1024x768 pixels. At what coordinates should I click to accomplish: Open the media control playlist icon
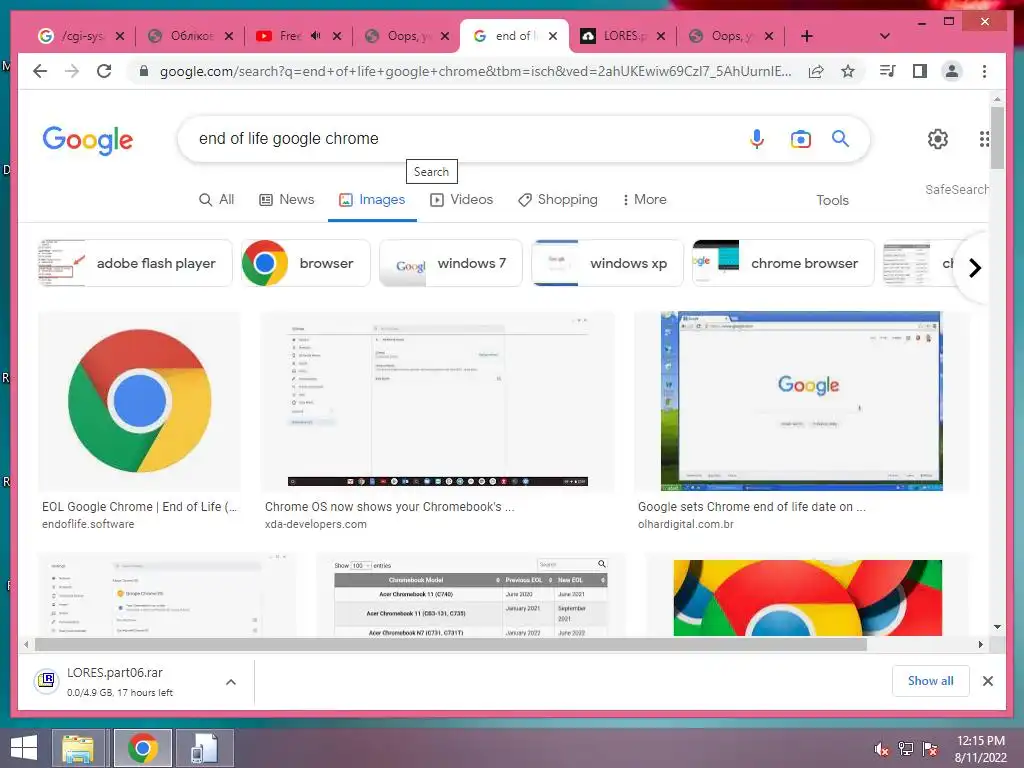[888, 71]
